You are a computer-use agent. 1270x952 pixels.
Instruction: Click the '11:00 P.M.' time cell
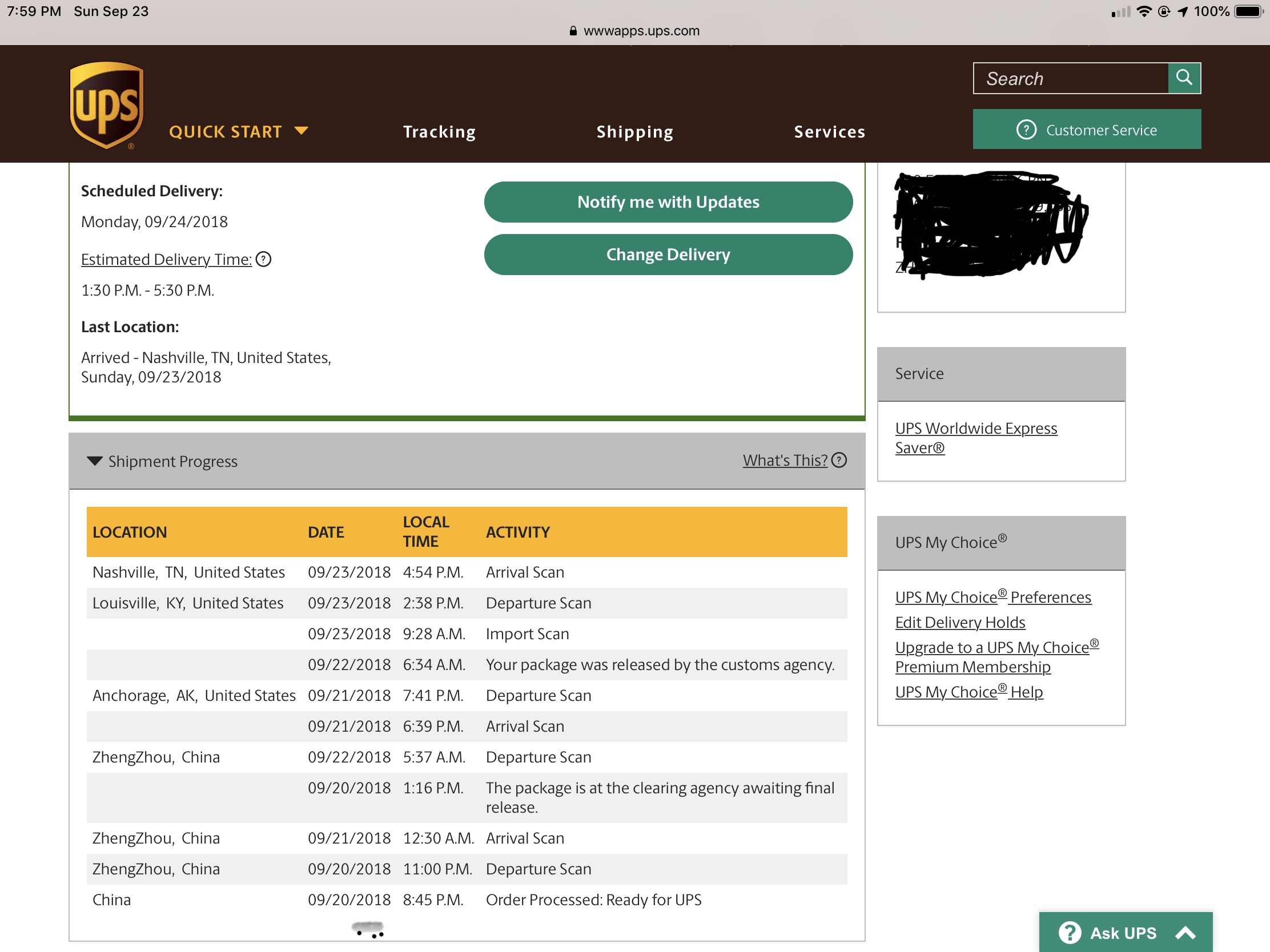coord(437,869)
